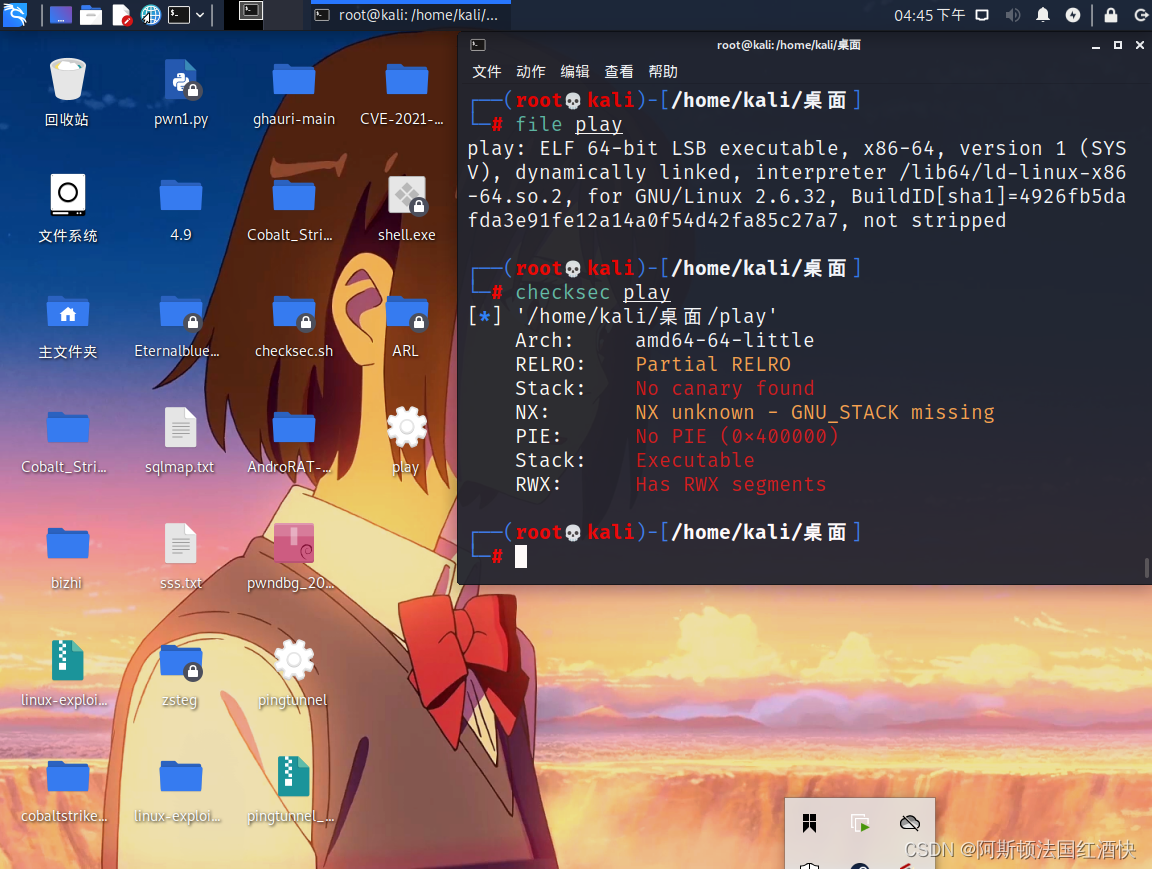Select the sqlmap.txt file
This screenshot has width=1152, height=869.
(x=180, y=441)
